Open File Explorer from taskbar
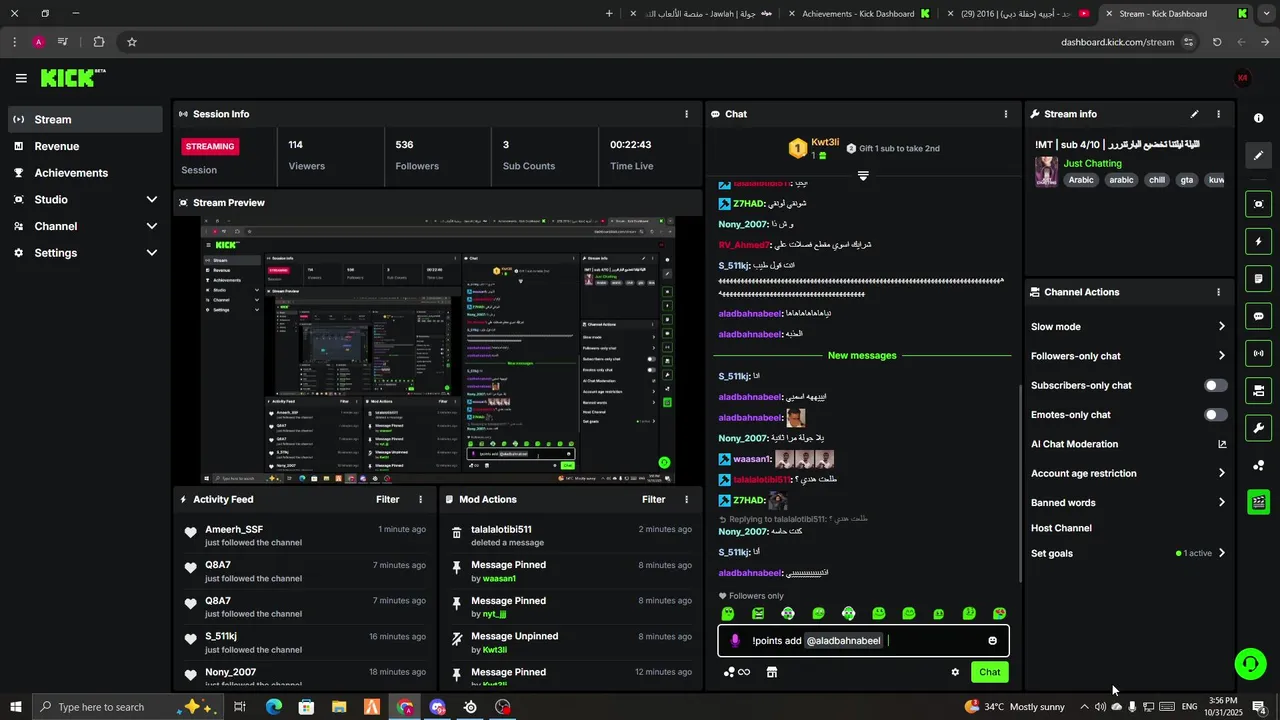The width and height of the screenshot is (1280, 720). (339, 707)
